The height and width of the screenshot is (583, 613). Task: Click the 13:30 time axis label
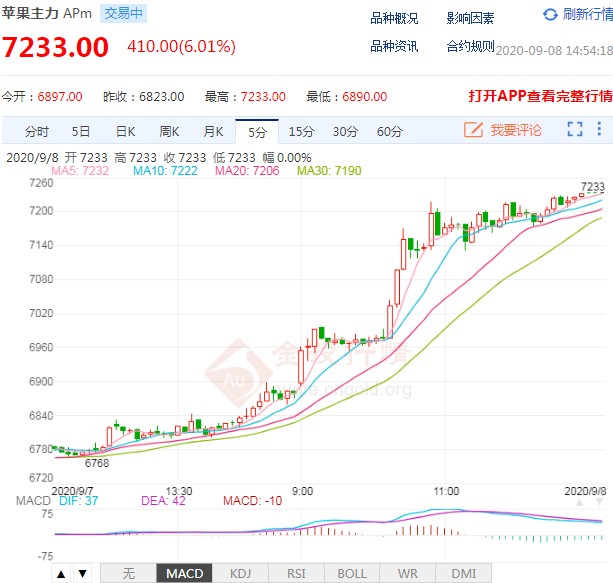click(x=179, y=491)
